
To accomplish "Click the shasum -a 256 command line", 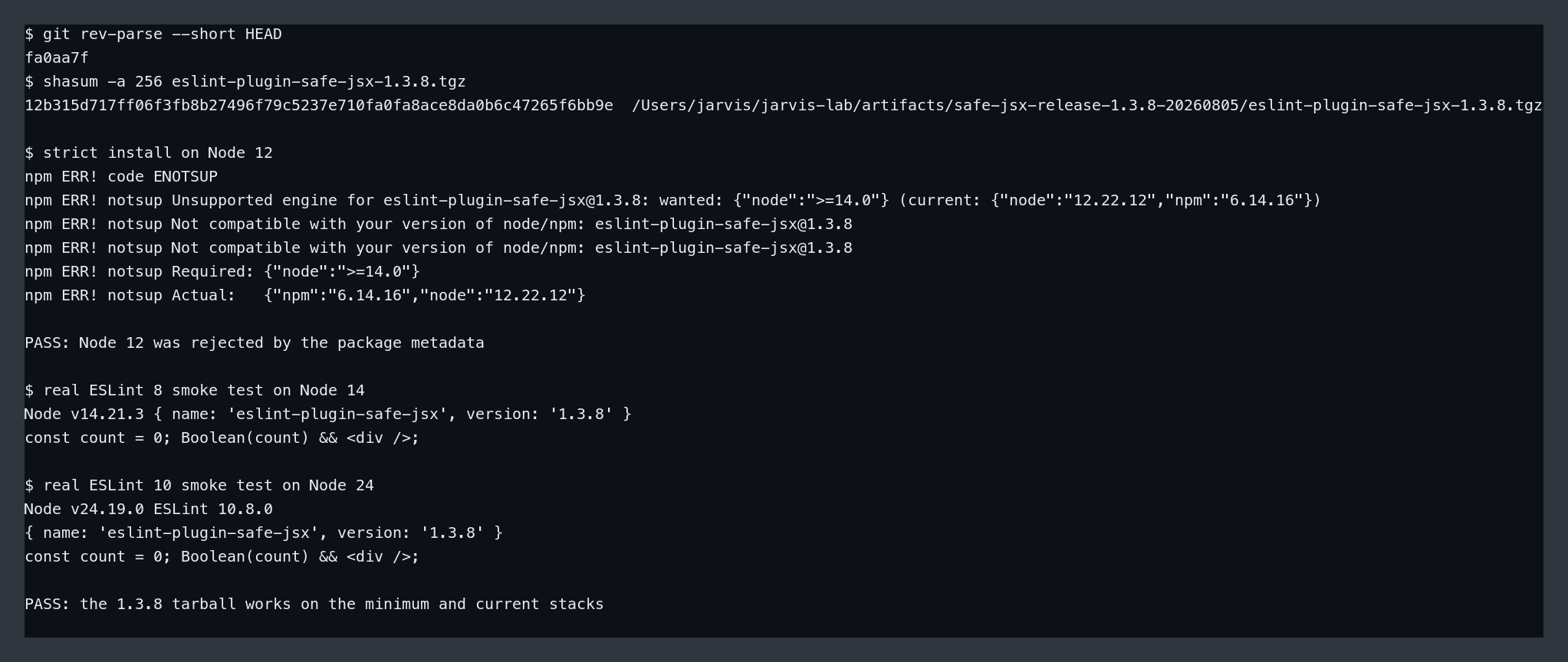I will [x=245, y=82].
